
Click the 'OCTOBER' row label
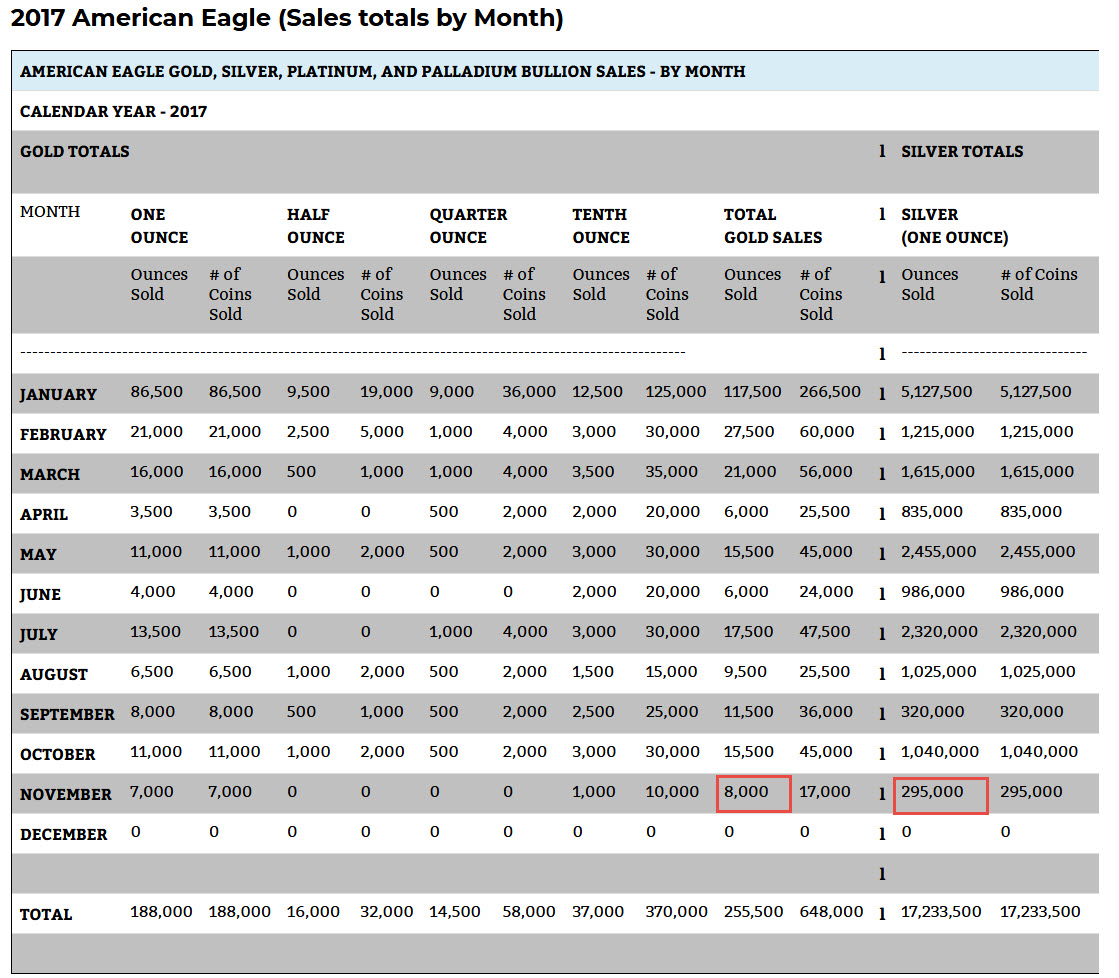[57, 754]
